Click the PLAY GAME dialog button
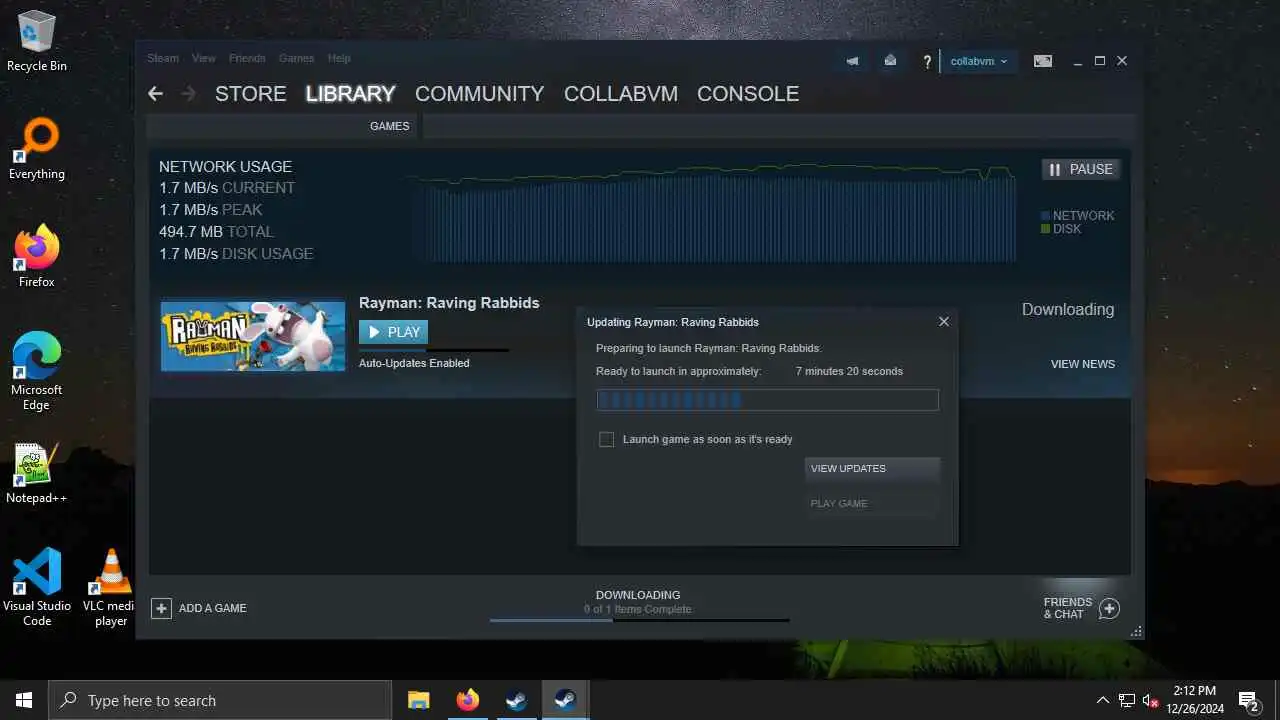The width and height of the screenshot is (1280, 720). click(x=872, y=503)
